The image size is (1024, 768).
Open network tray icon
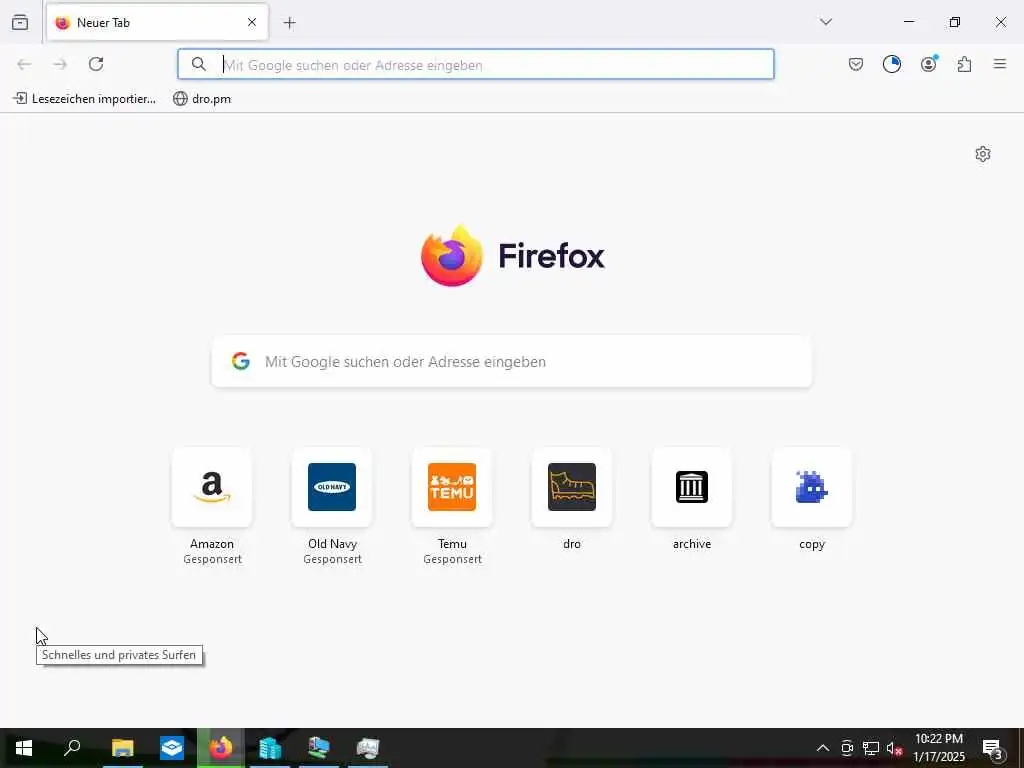871,748
